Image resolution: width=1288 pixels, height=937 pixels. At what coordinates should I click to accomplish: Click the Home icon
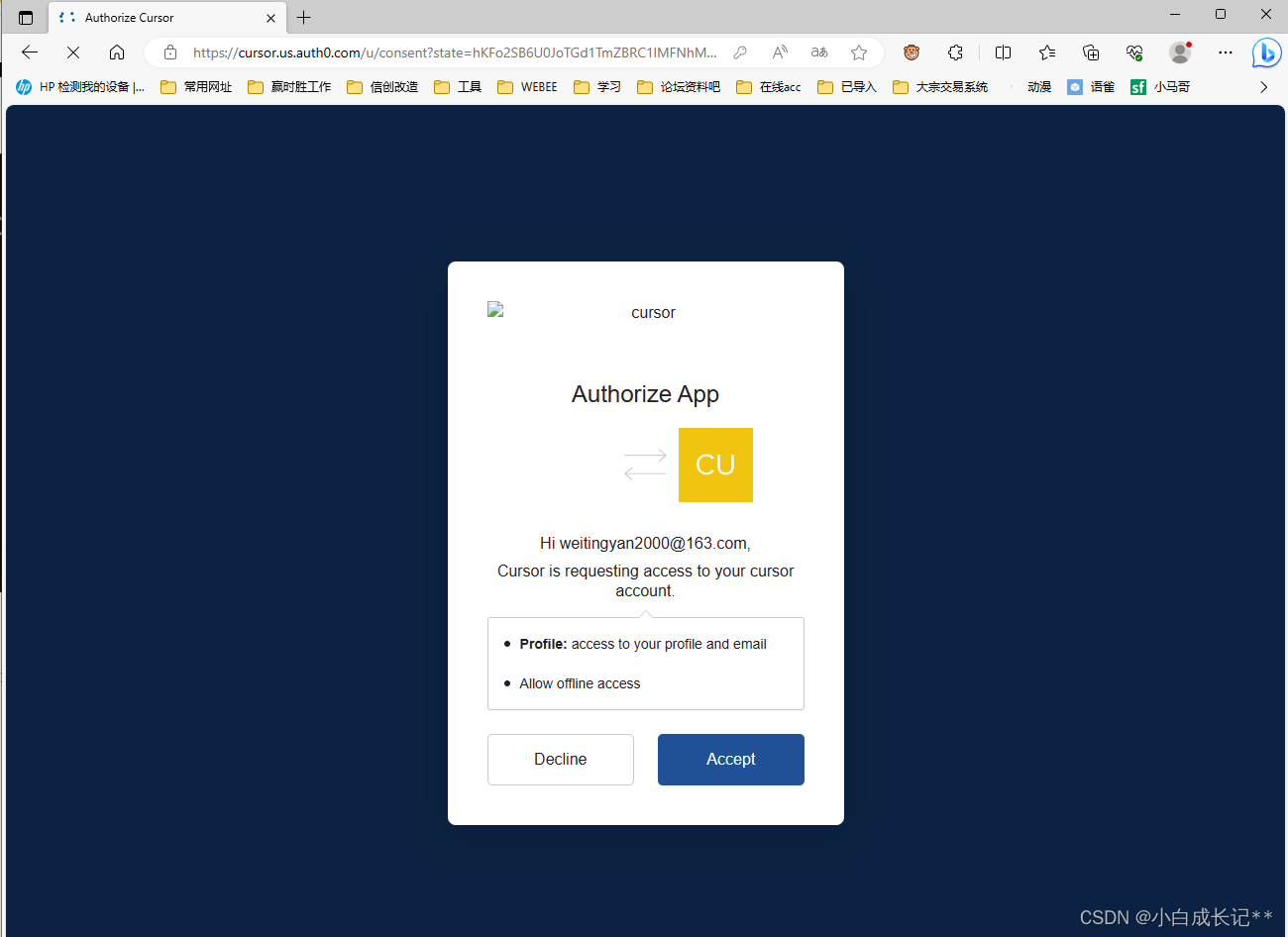[117, 52]
